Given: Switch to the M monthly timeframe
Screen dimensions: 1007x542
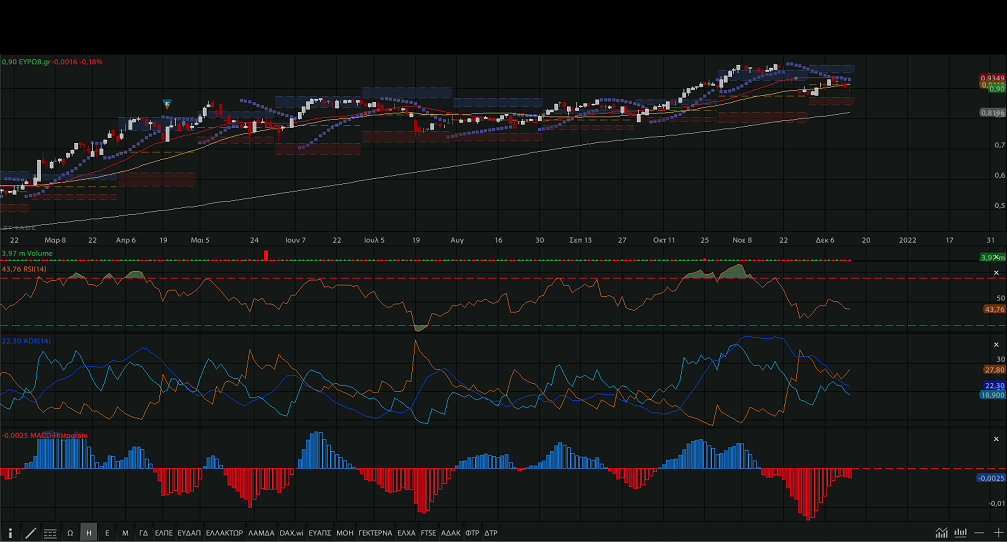Looking at the screenshot, I should point(125,533).
